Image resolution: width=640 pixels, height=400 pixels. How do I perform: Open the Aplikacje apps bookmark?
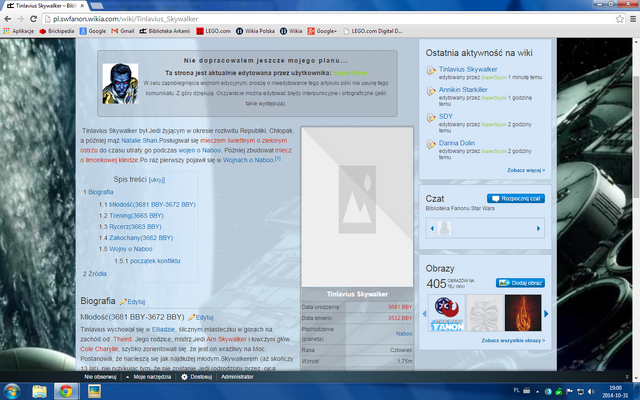pyautogui.click(x=19, y=31)
